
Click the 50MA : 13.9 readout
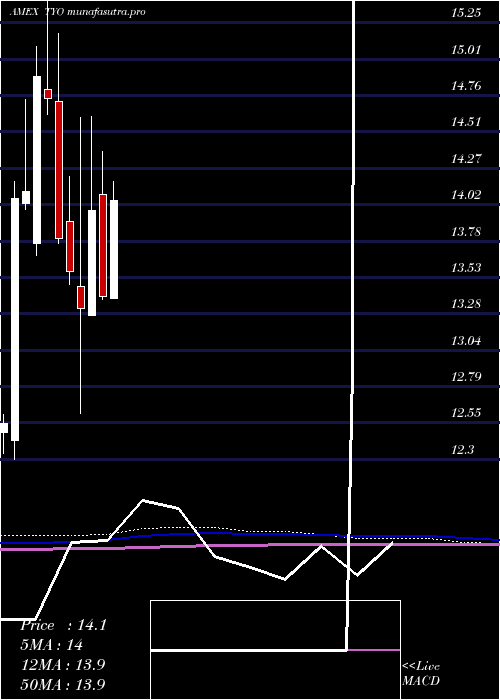pyautogui.click(x=63, y=684)
